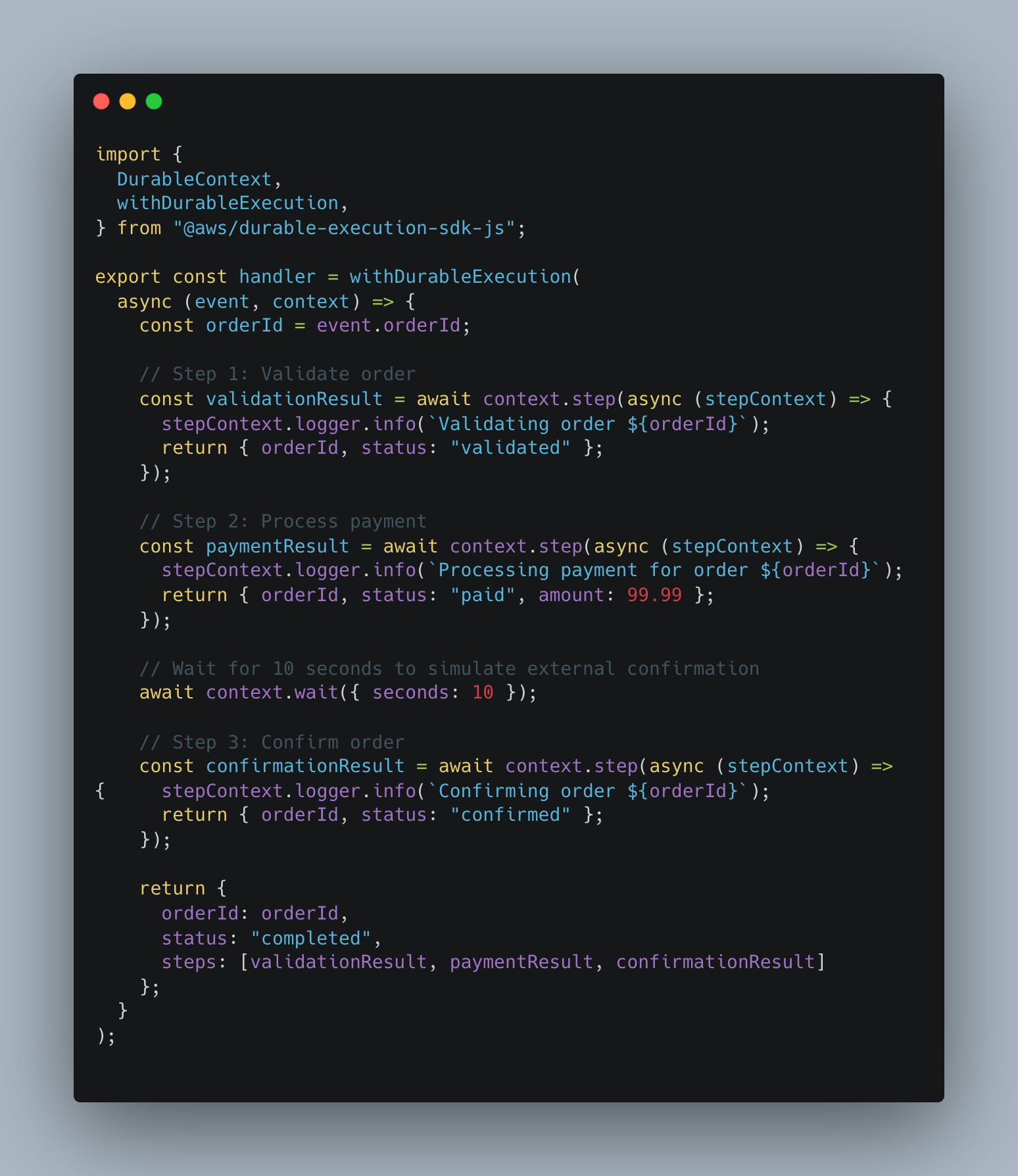Click the "confirmed" status string
This screenshot has width=1018, height=1176.
pyautogui.click(x=510, y=815)
